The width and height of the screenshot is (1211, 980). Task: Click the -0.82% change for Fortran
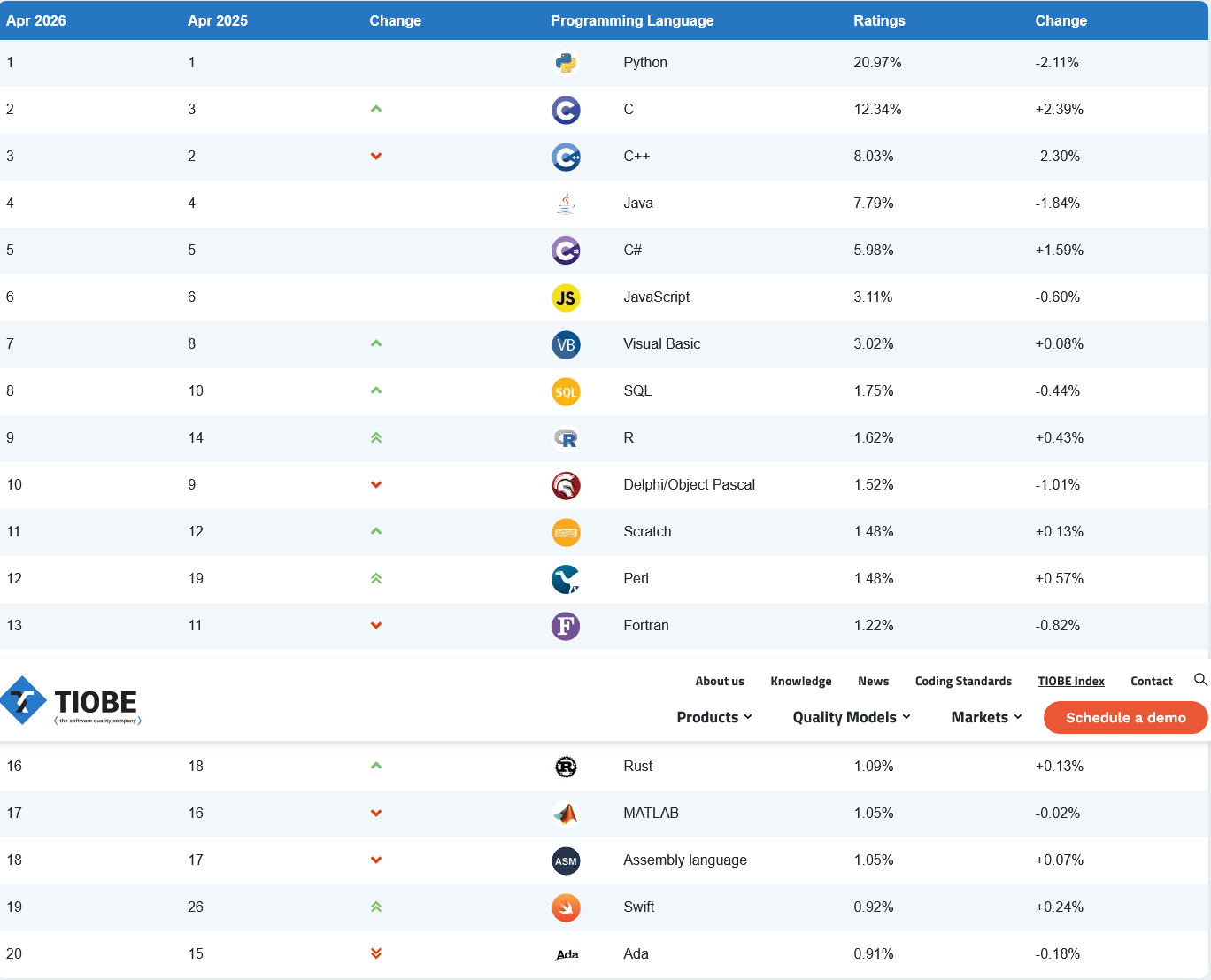tap(1058, 625)
